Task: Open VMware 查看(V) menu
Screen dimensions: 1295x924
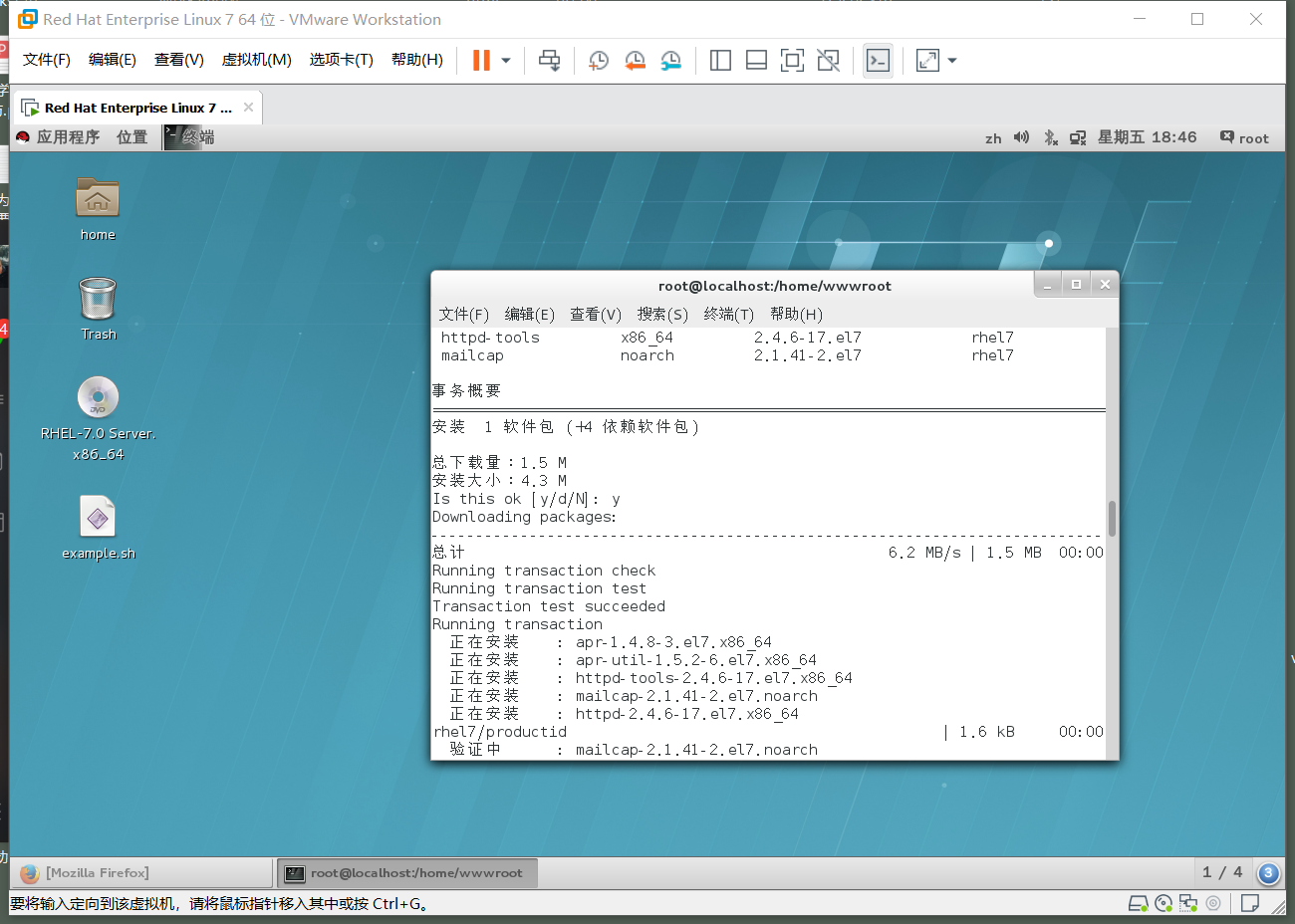Action: click(x=179, y=60)
